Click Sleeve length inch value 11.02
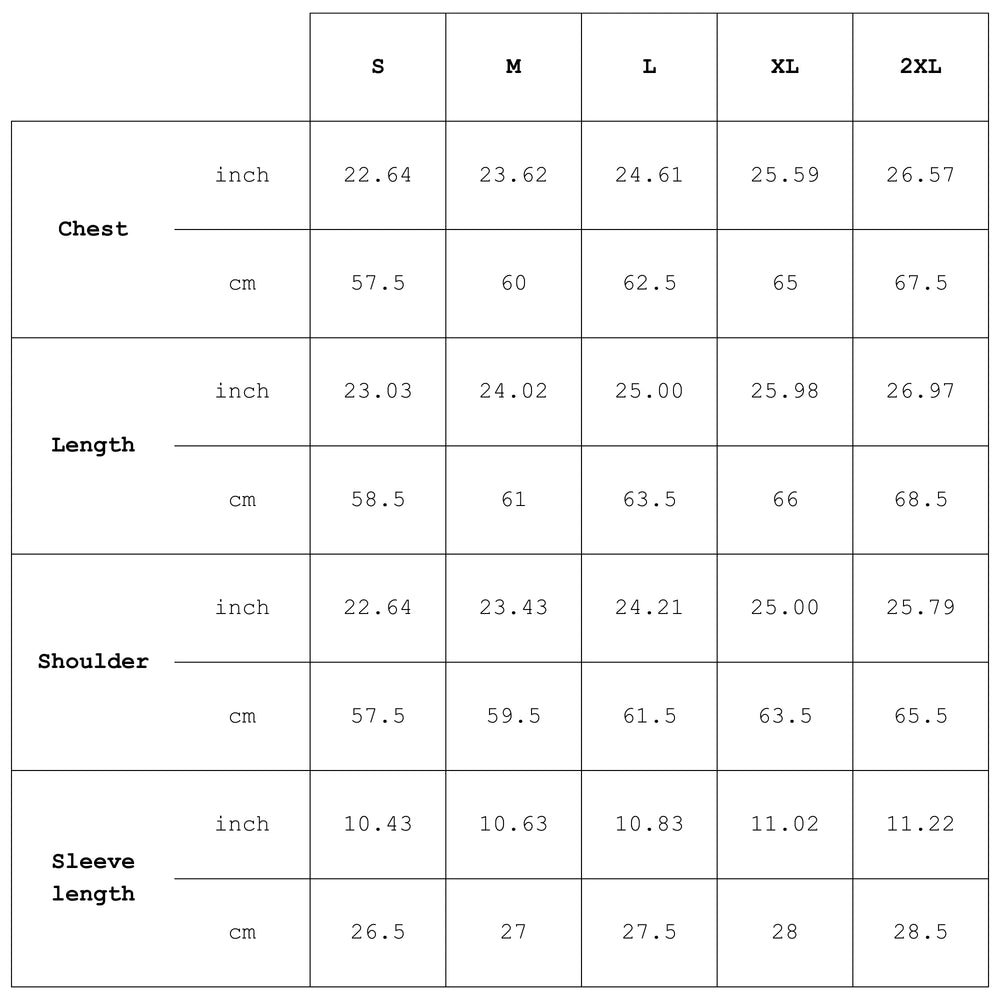The height and width of the screenshot is (1000, 1000). click(x=785, y=824)
